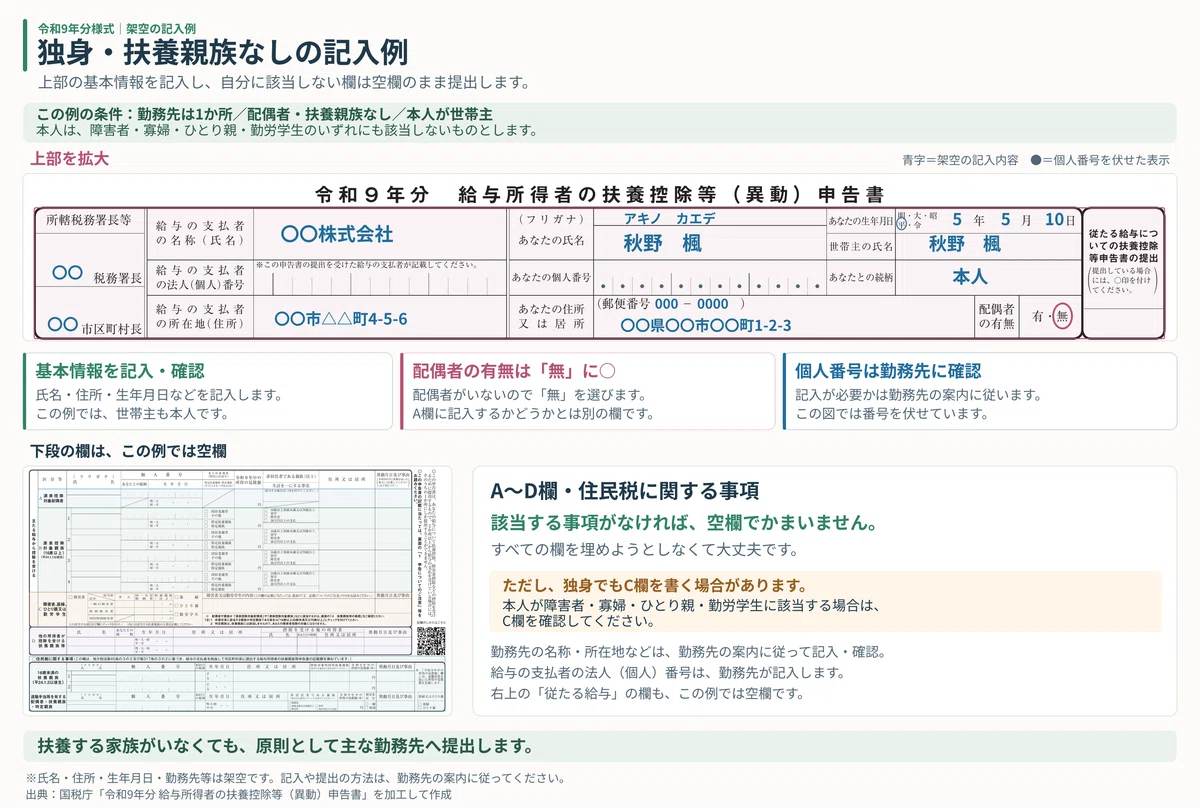This screenshot has width=1200, height=808.
Task: Click the 上部を拡大 section heading
Action: 68,158
